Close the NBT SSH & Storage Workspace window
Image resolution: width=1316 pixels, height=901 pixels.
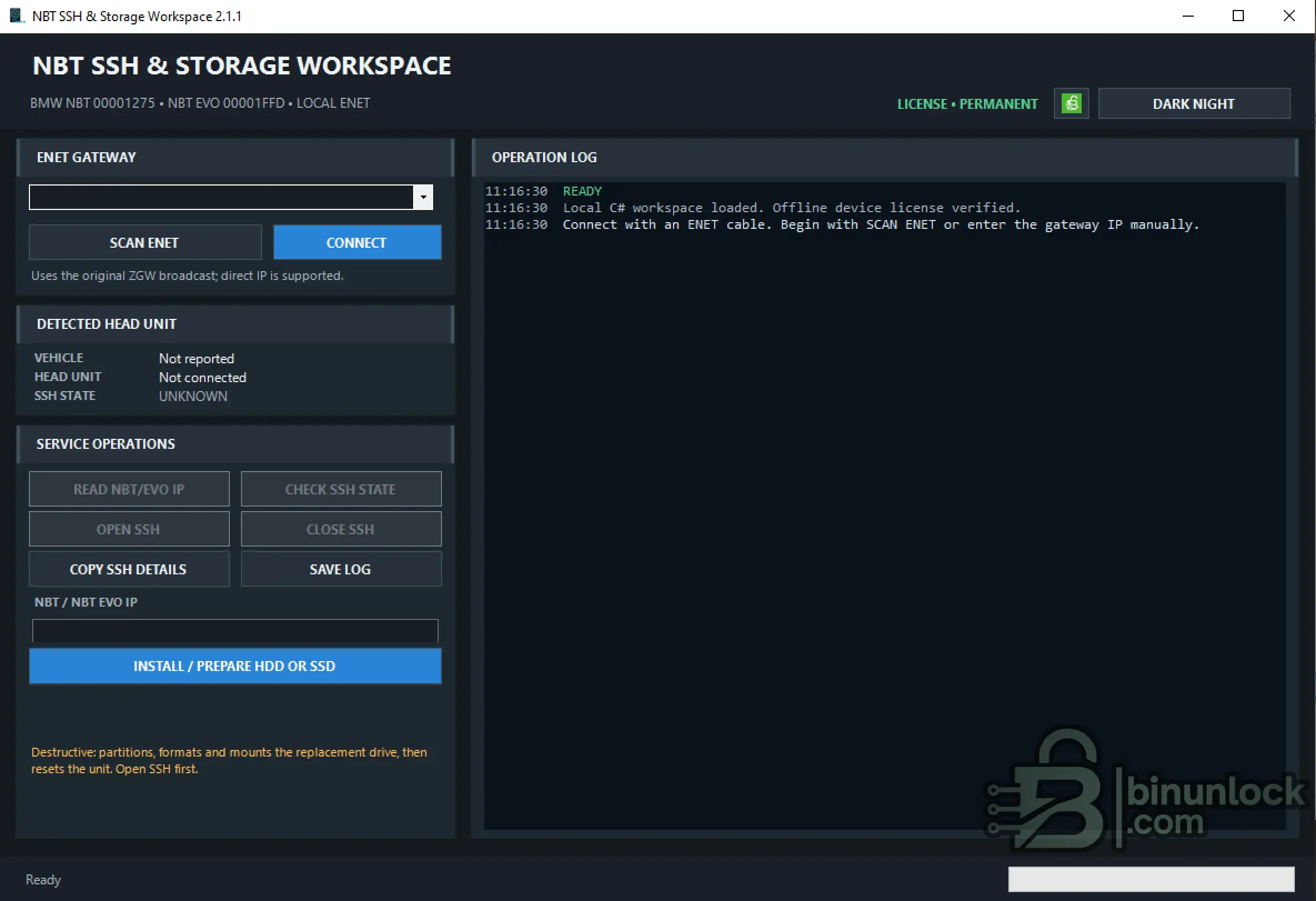tap(1289, 16)
